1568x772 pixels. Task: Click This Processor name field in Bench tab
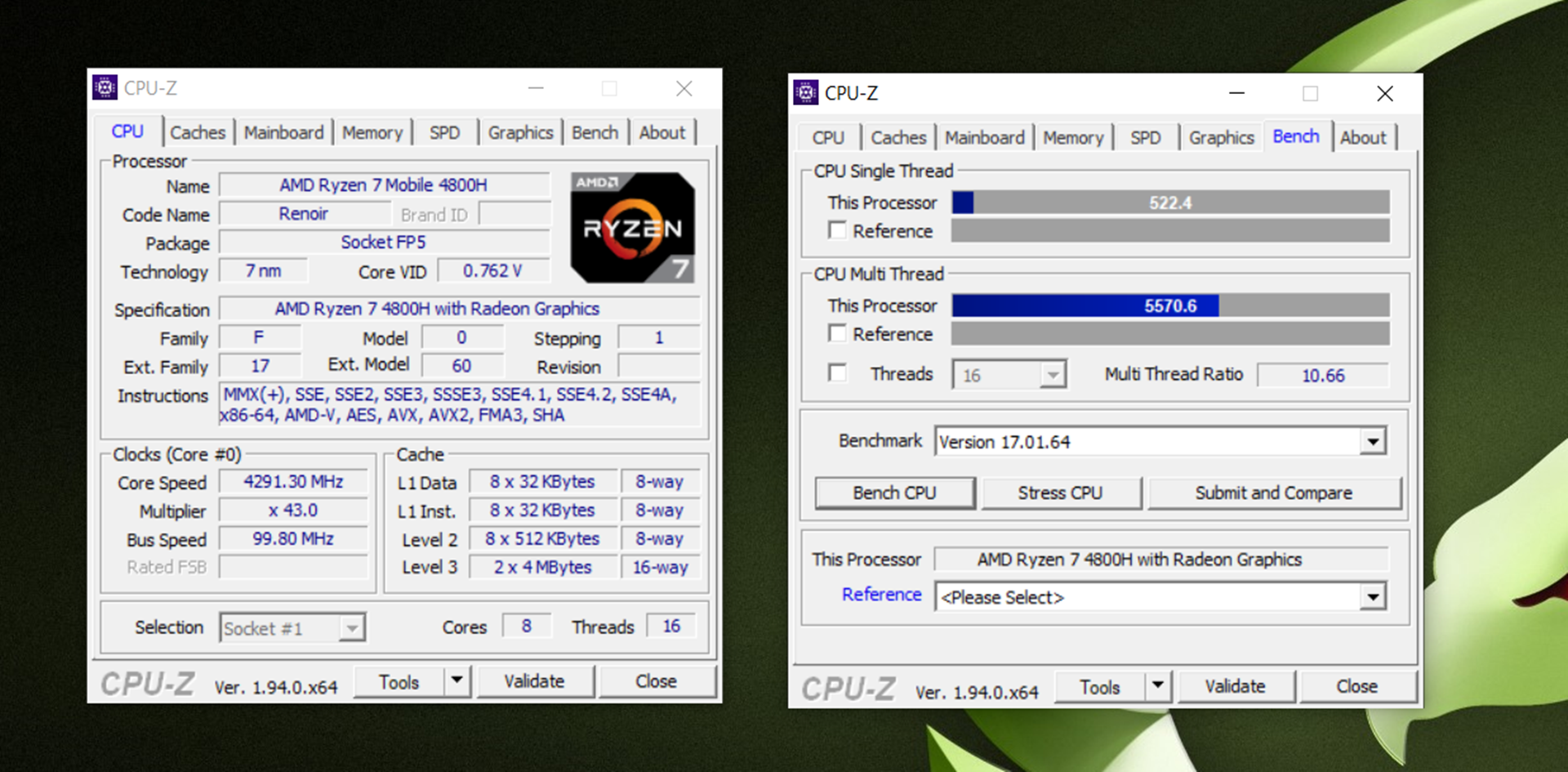(1160, 560)
